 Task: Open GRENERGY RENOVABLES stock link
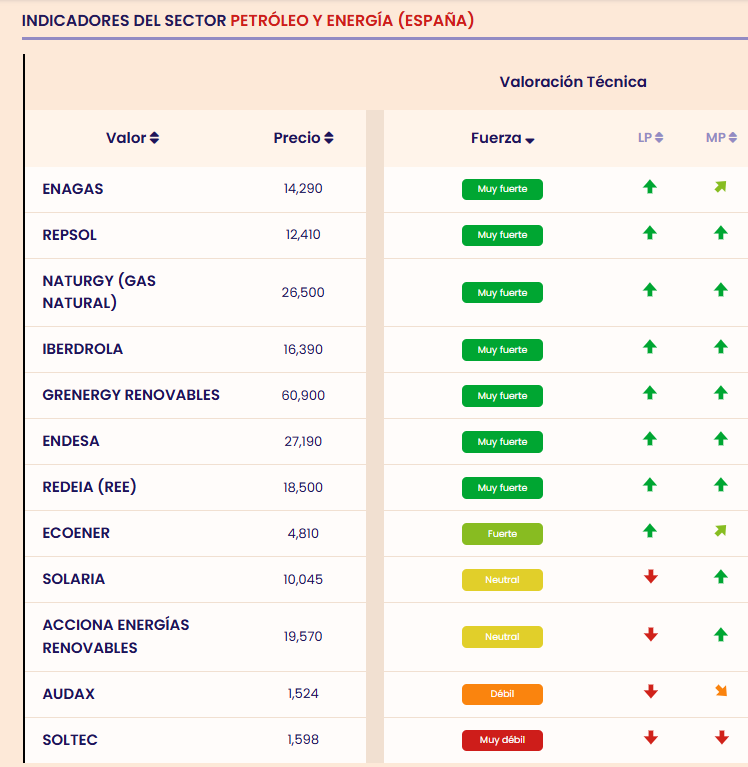(x=131, y=395)
